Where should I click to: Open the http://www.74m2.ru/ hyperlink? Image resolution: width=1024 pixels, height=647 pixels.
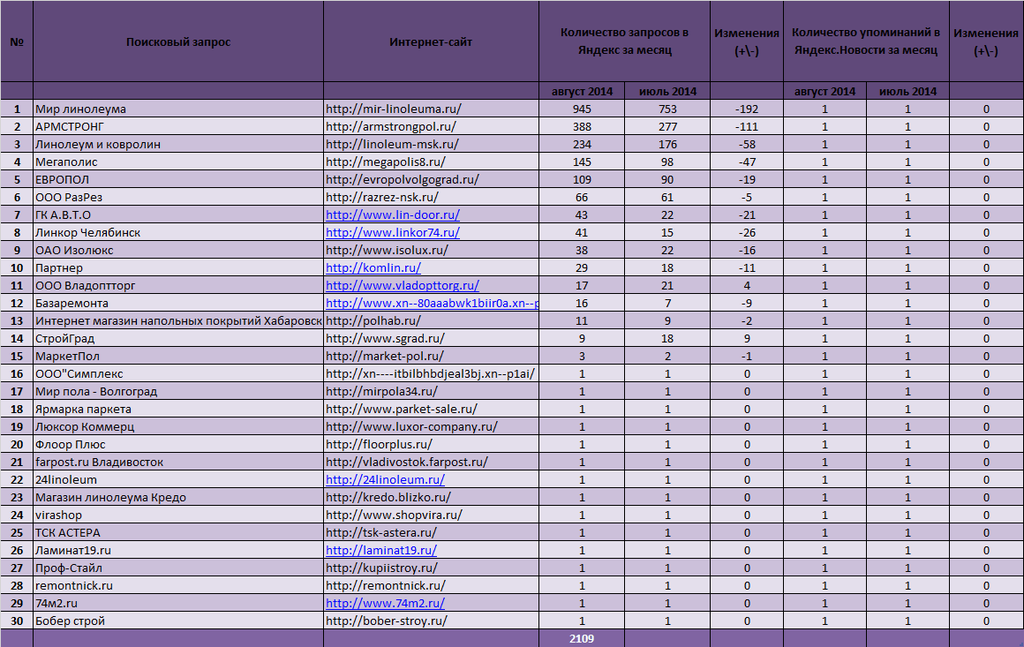pos(385,603)
